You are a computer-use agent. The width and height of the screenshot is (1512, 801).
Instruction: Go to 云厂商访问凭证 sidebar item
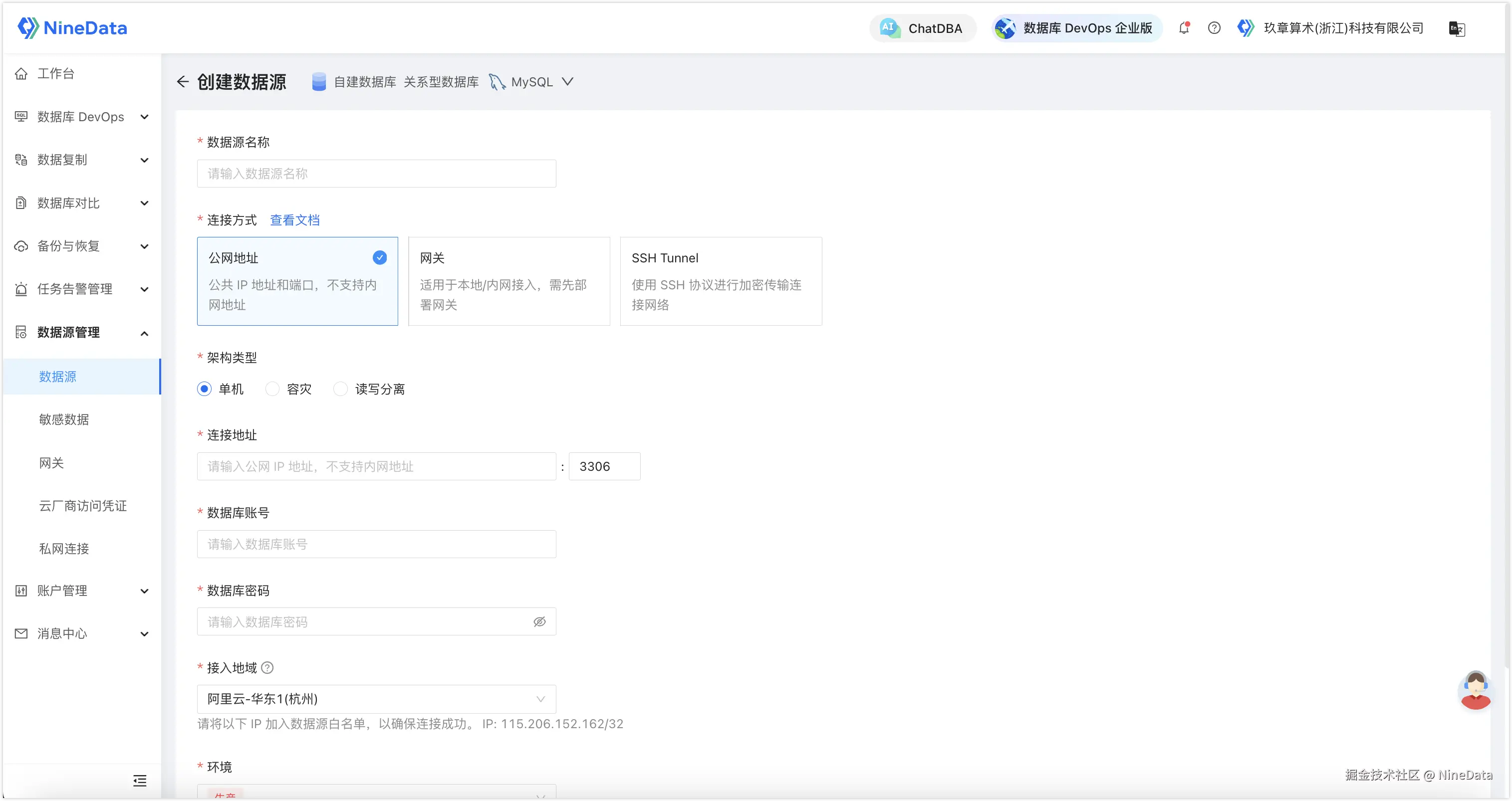click(83, 506)
